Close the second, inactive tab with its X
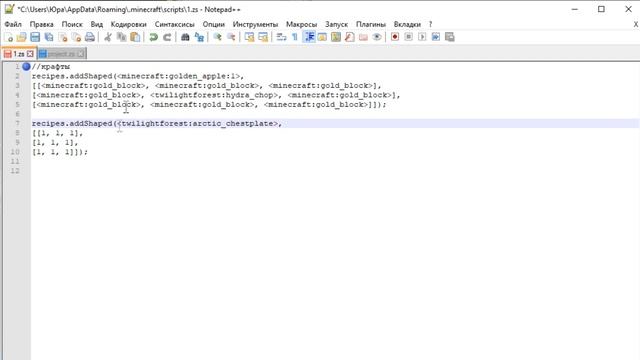The image size is (640, 360). (x=81, y=54)
